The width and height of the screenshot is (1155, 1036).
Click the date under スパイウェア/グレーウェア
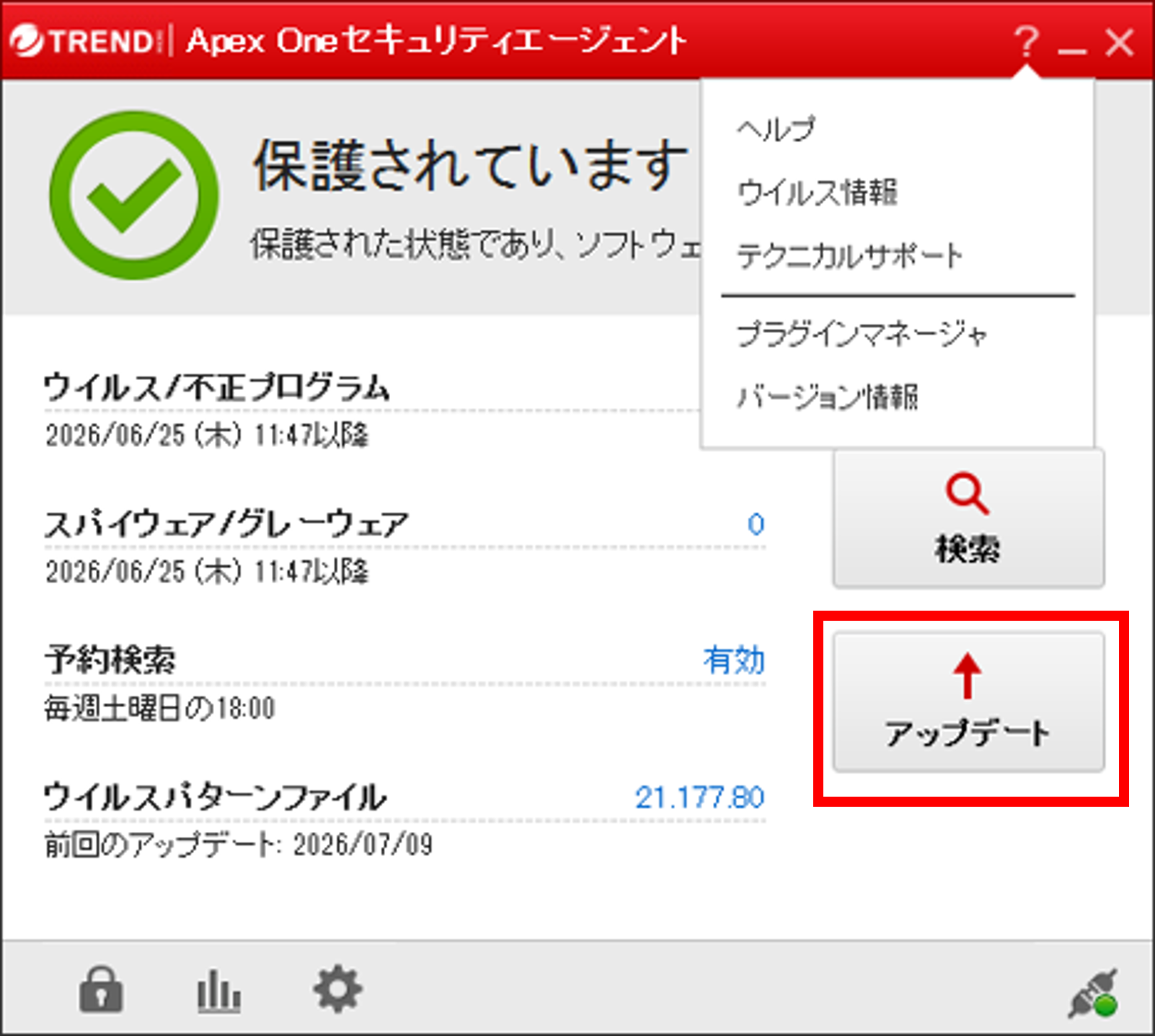coord(207,572)
